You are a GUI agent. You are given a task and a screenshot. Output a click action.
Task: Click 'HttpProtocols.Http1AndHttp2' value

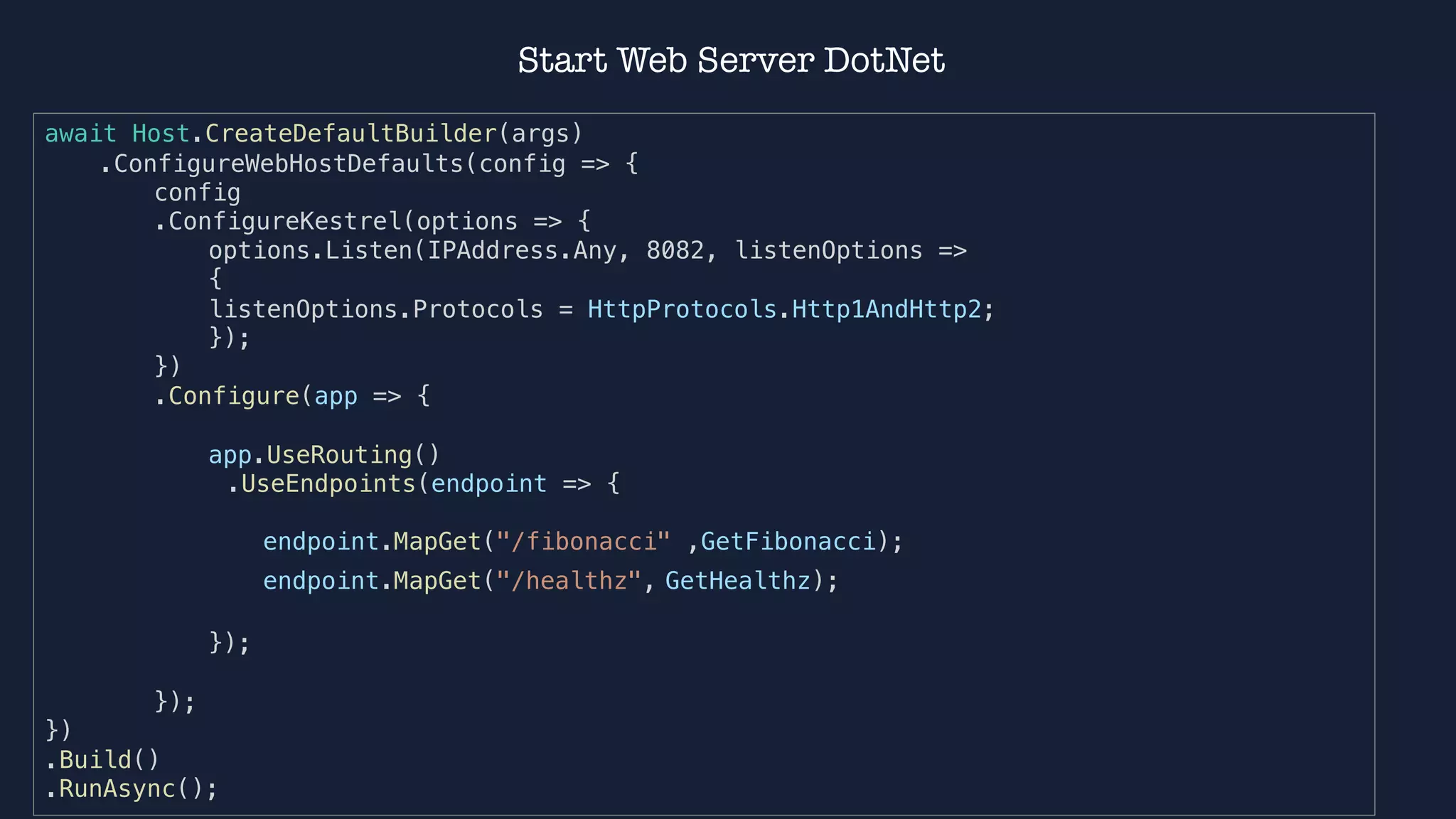tap(784, 309)
